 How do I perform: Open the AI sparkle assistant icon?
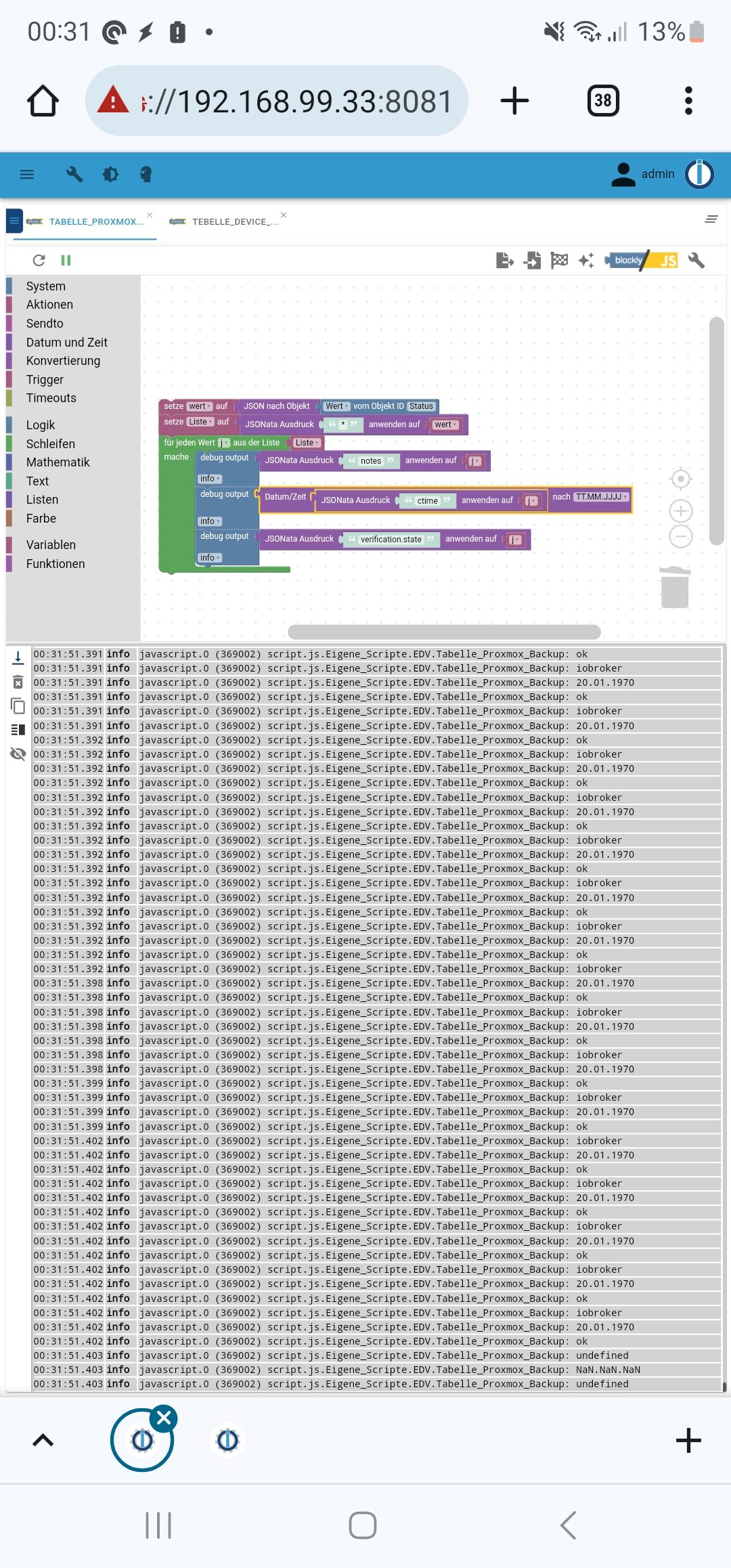tap(586, 260)
